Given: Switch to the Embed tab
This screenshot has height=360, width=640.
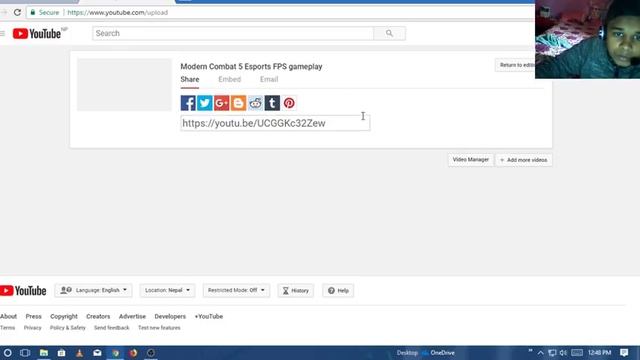Looking at the screenshot, I should click(x=229, y=80).
